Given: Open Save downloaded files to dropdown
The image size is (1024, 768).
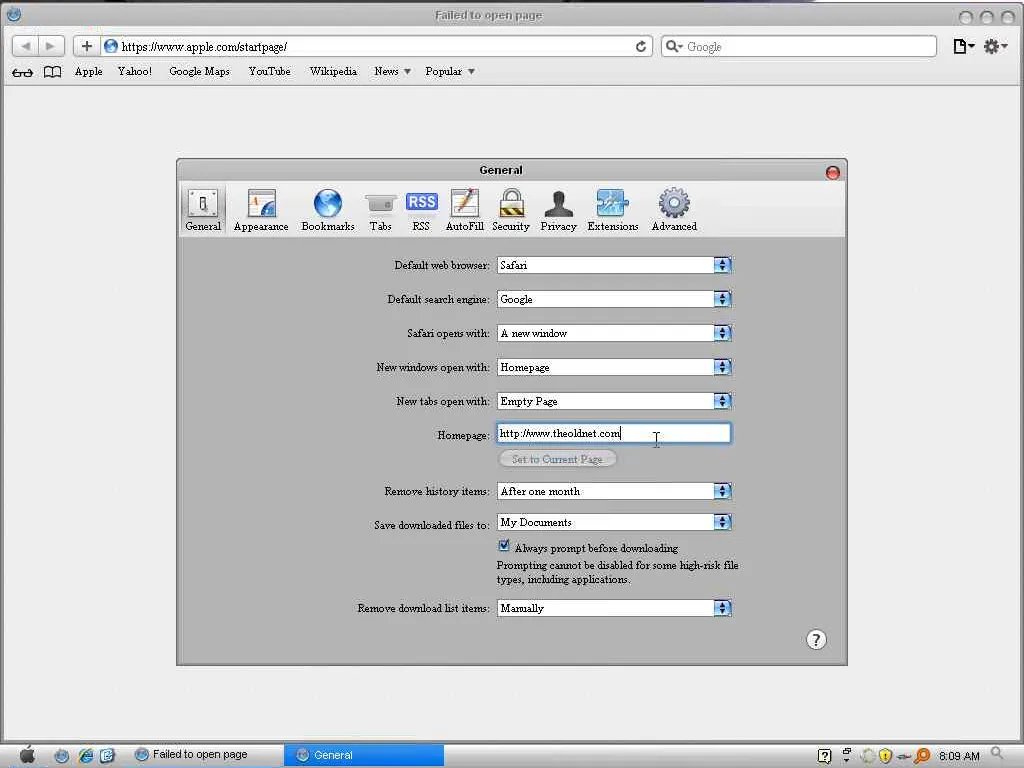Looking at the screenshot, I should pyautogui.click(x=614, y=522).
